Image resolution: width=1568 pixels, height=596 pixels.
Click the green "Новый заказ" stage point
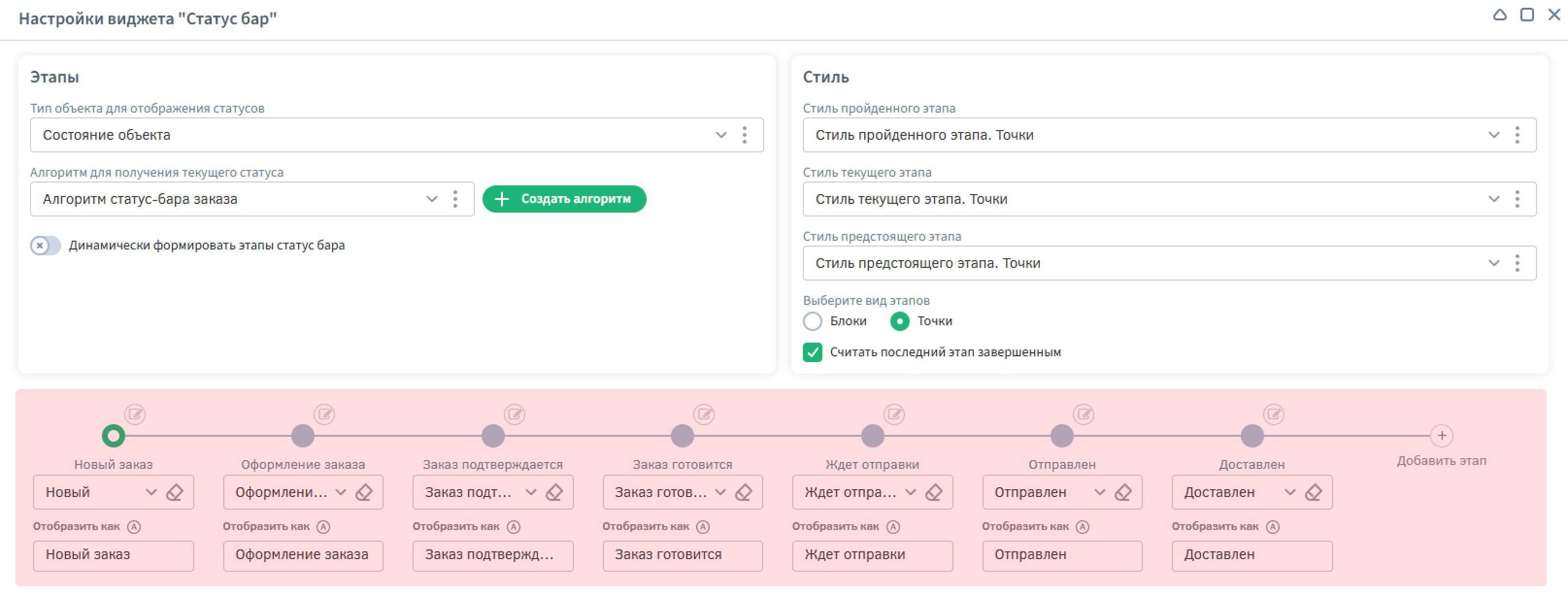(x=113, y=436)
